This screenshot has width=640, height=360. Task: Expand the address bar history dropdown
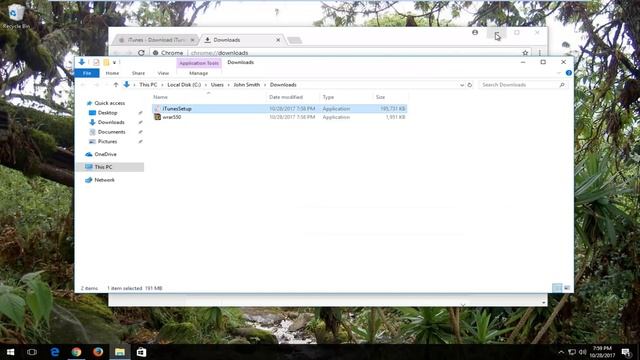click(x=462, y=85)
